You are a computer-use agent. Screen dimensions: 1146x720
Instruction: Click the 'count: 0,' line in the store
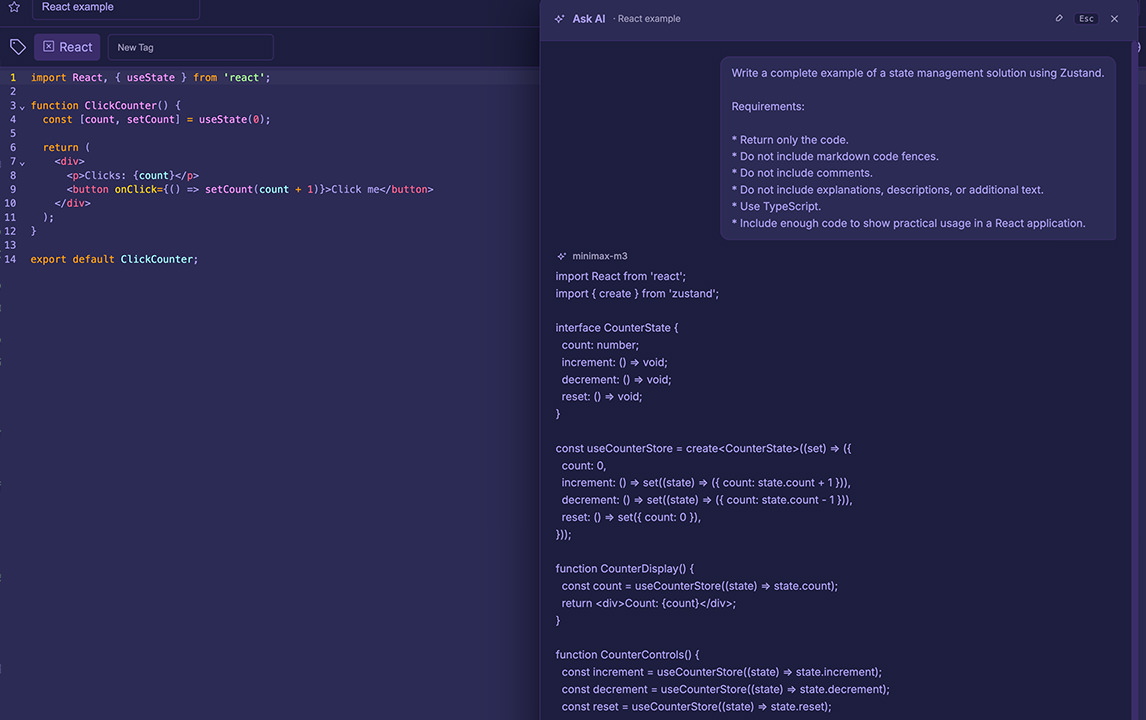[x=584, y=466]
